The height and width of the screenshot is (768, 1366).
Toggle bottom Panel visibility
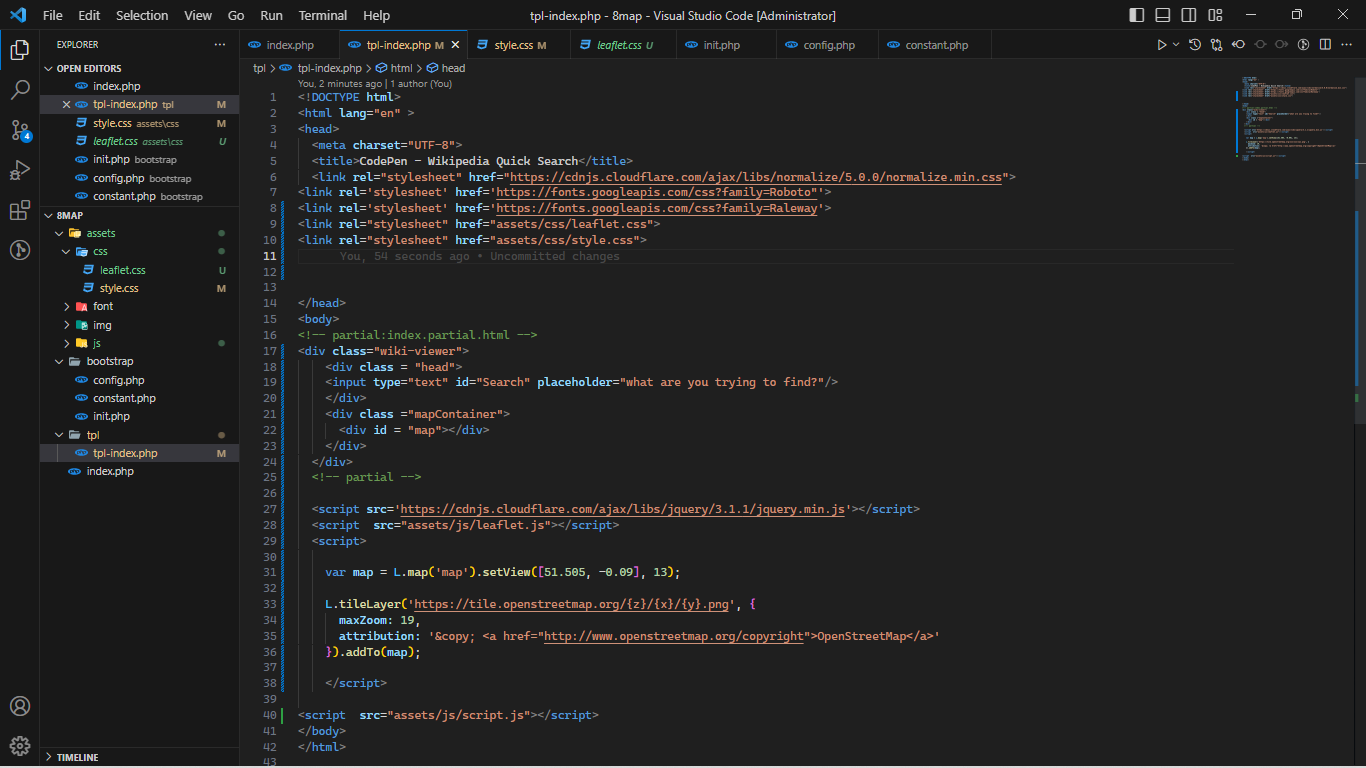tap(1163, 15)
